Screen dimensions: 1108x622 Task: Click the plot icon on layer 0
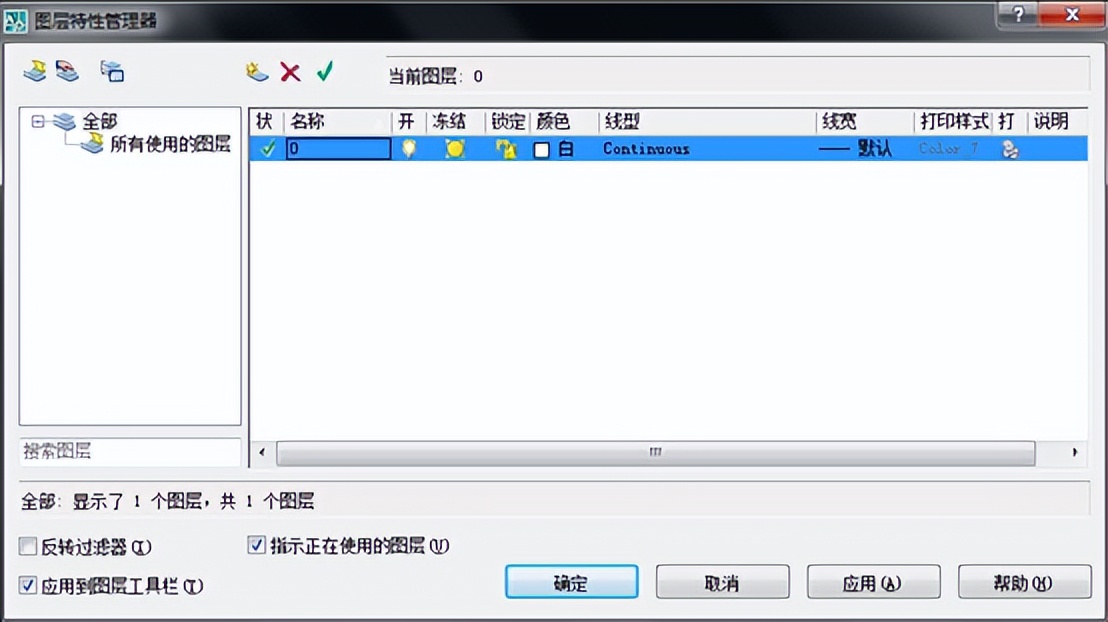tap(1009, 148)
